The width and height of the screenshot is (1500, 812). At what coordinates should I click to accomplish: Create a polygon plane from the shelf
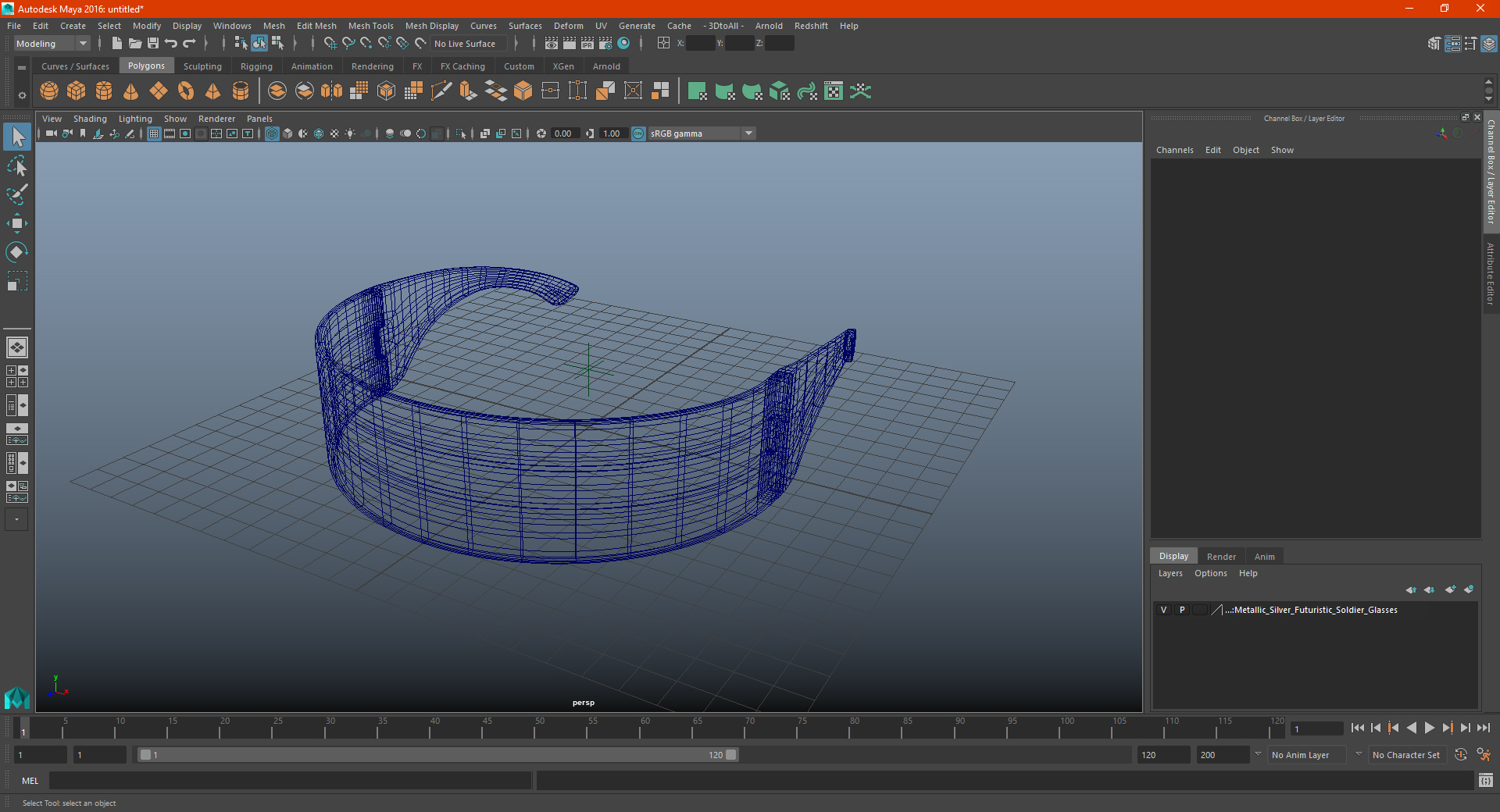point(159,91)
